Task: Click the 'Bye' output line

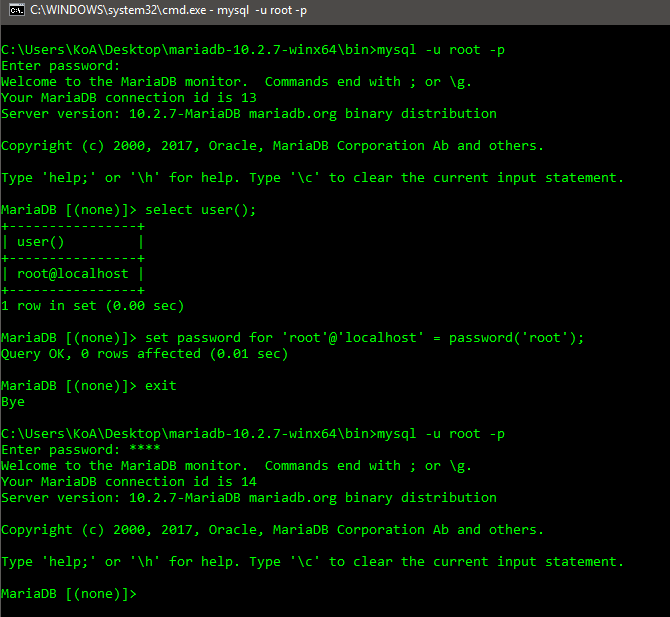Action: coord(13,402)
